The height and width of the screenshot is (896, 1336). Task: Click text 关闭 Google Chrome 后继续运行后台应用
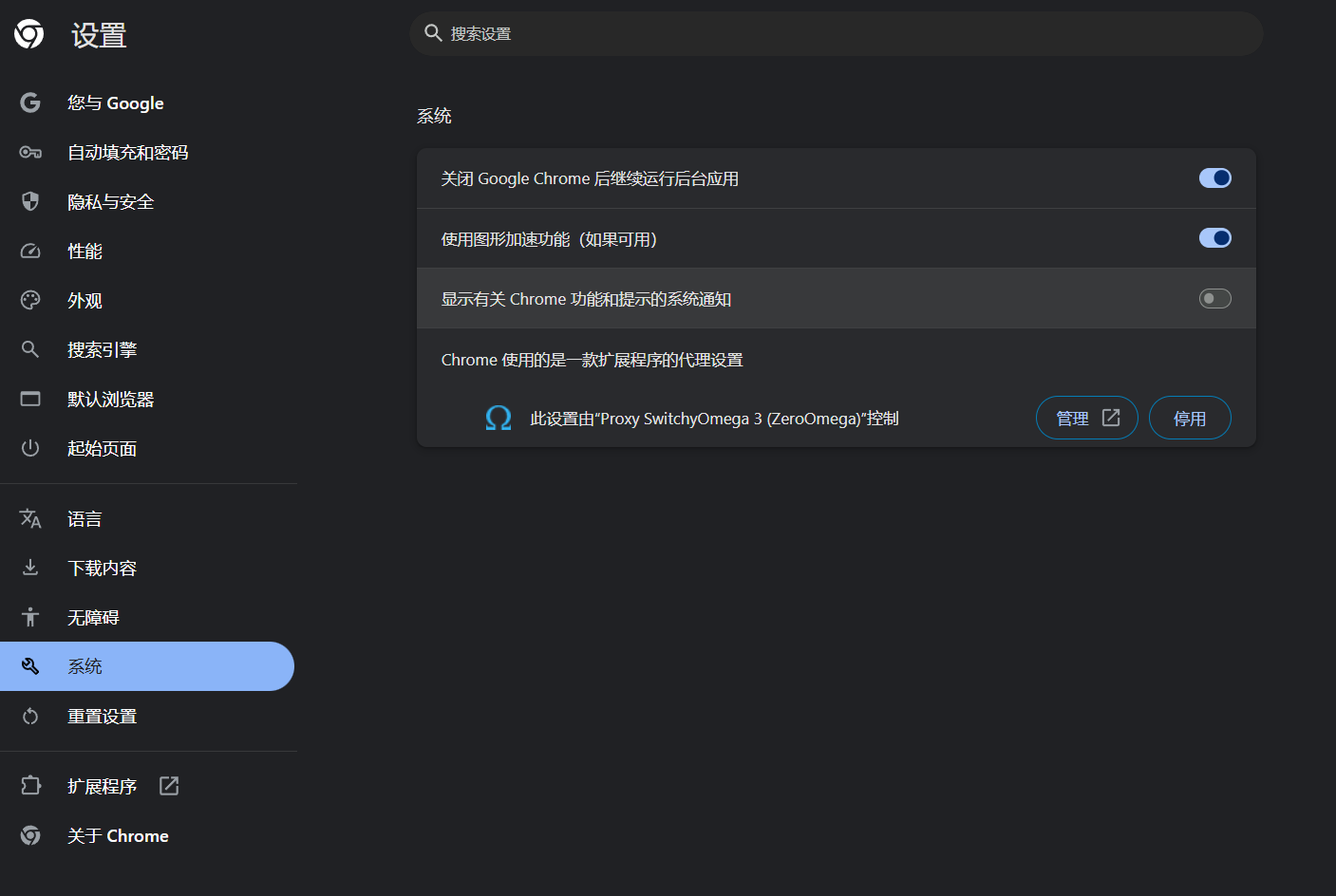(x=590, y=178)
